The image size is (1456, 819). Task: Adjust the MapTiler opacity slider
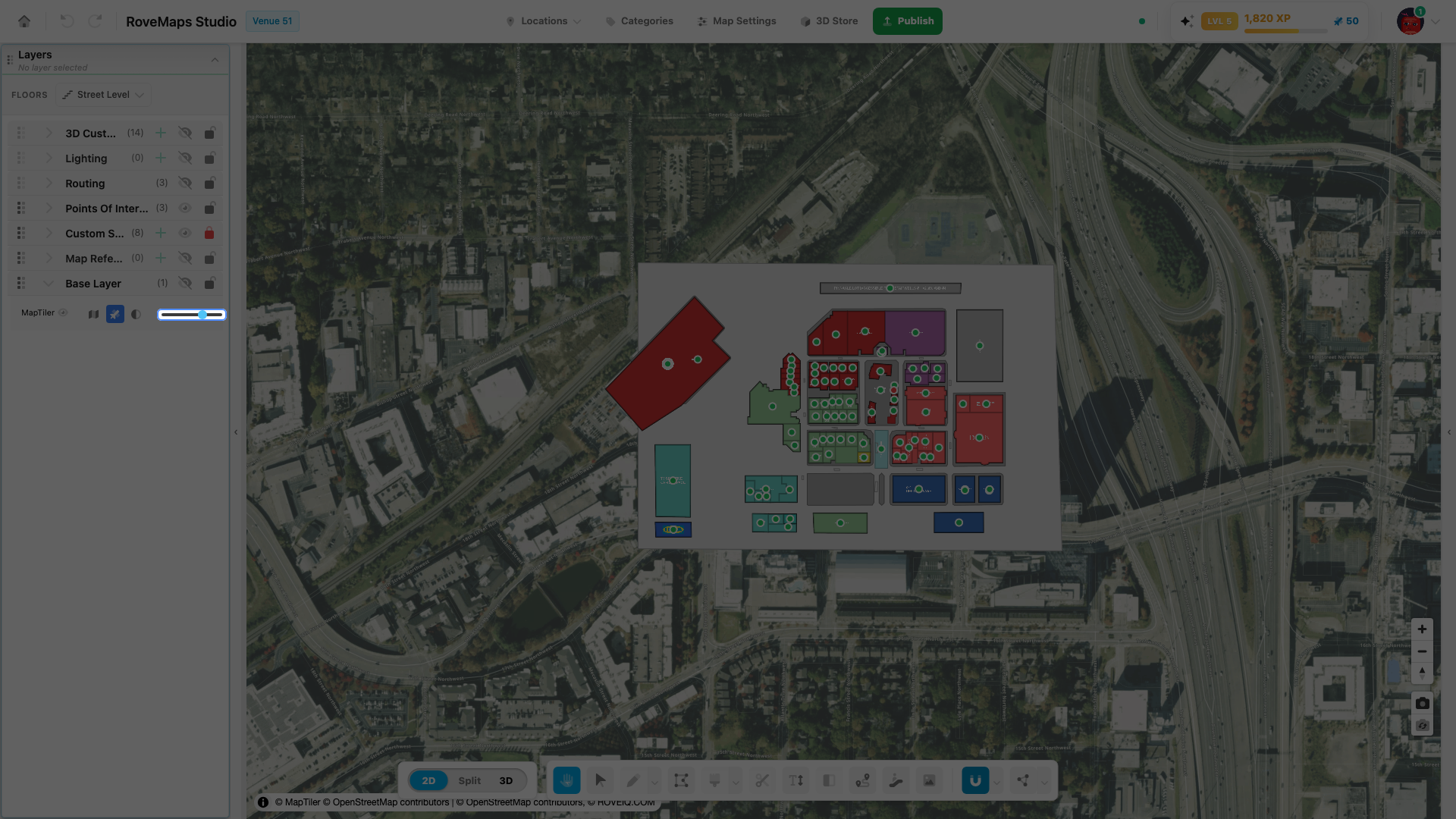coord(191,314)
